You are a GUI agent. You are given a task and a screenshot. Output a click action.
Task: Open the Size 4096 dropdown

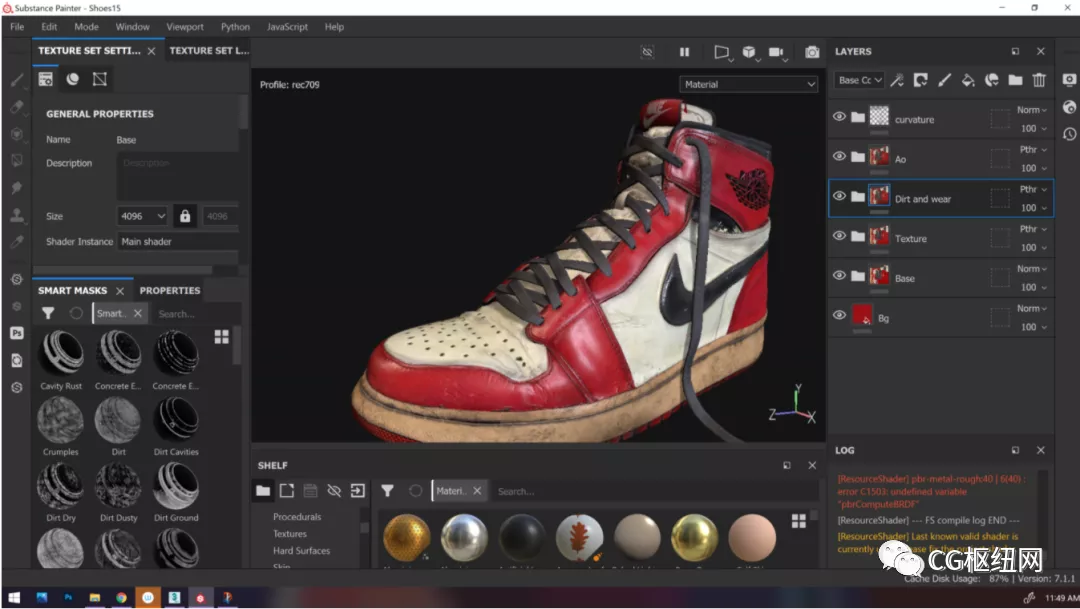142,216
